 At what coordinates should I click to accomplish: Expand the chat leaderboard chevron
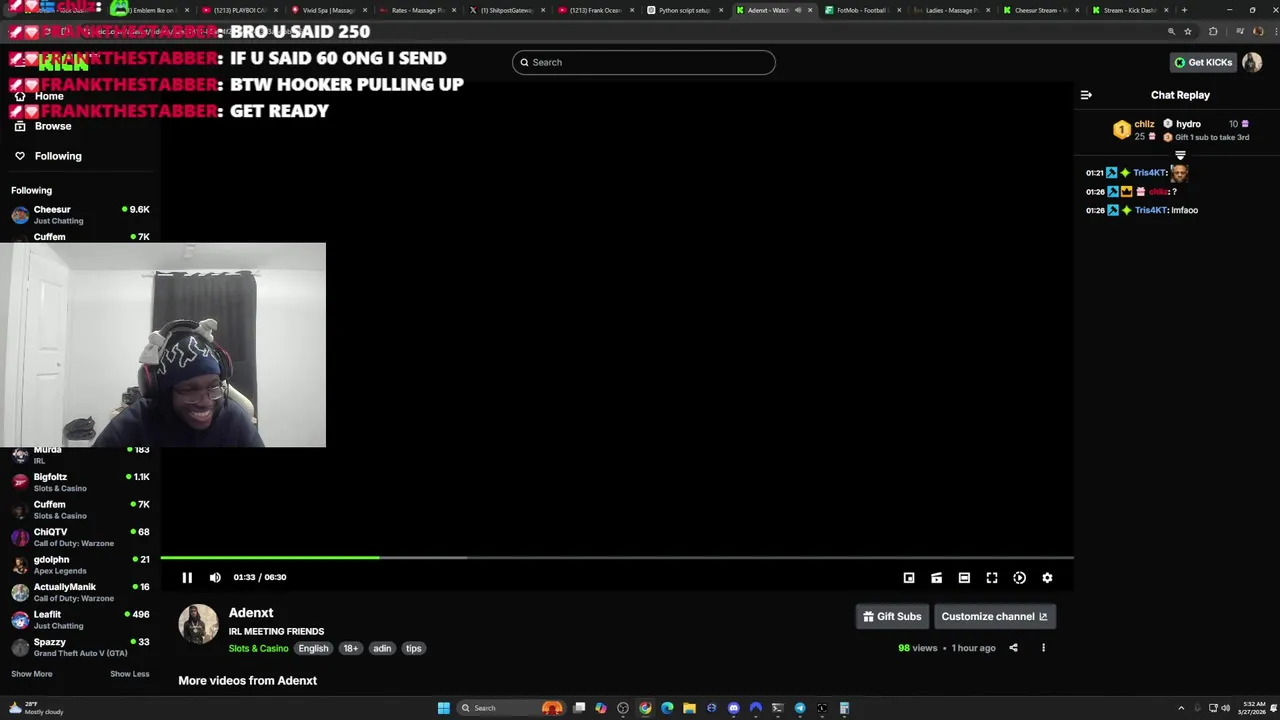(x=1180, y=155)
